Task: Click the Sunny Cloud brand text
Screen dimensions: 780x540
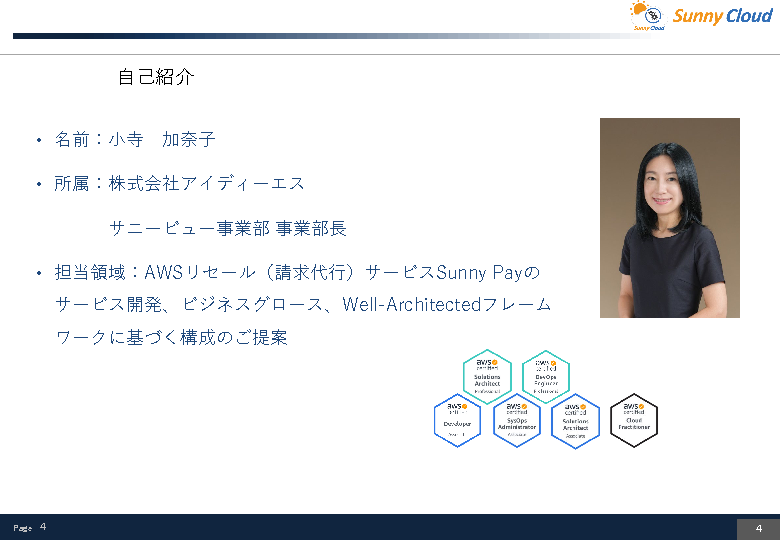Action: coord(723,16)
